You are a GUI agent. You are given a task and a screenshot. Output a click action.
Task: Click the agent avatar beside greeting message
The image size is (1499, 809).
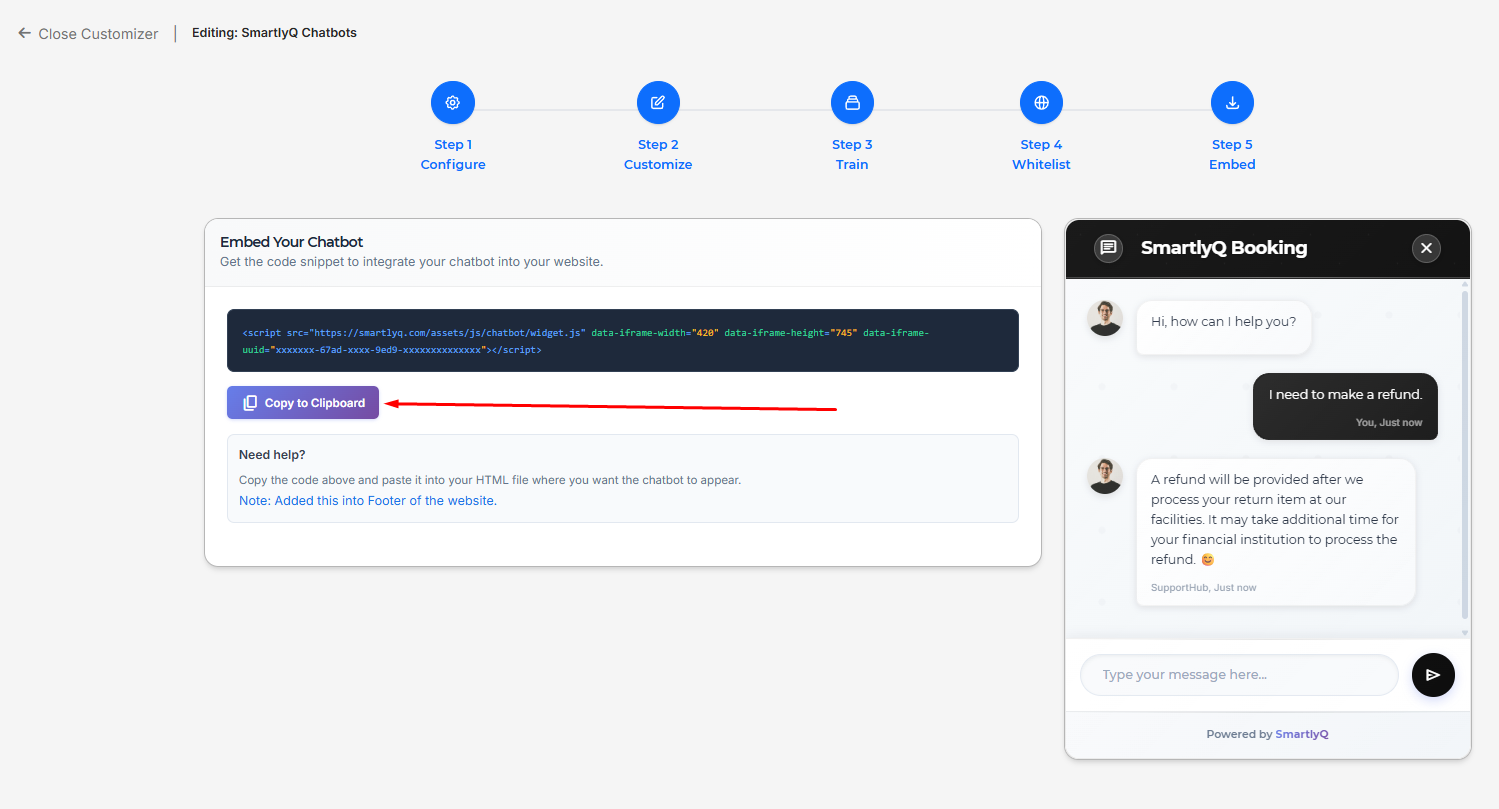(x=1105, y=319)
